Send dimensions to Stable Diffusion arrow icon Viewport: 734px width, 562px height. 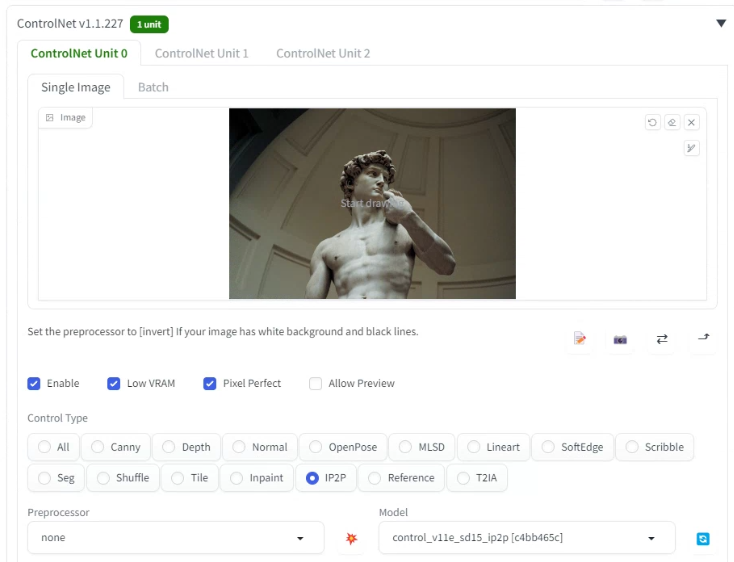point(703,337)
